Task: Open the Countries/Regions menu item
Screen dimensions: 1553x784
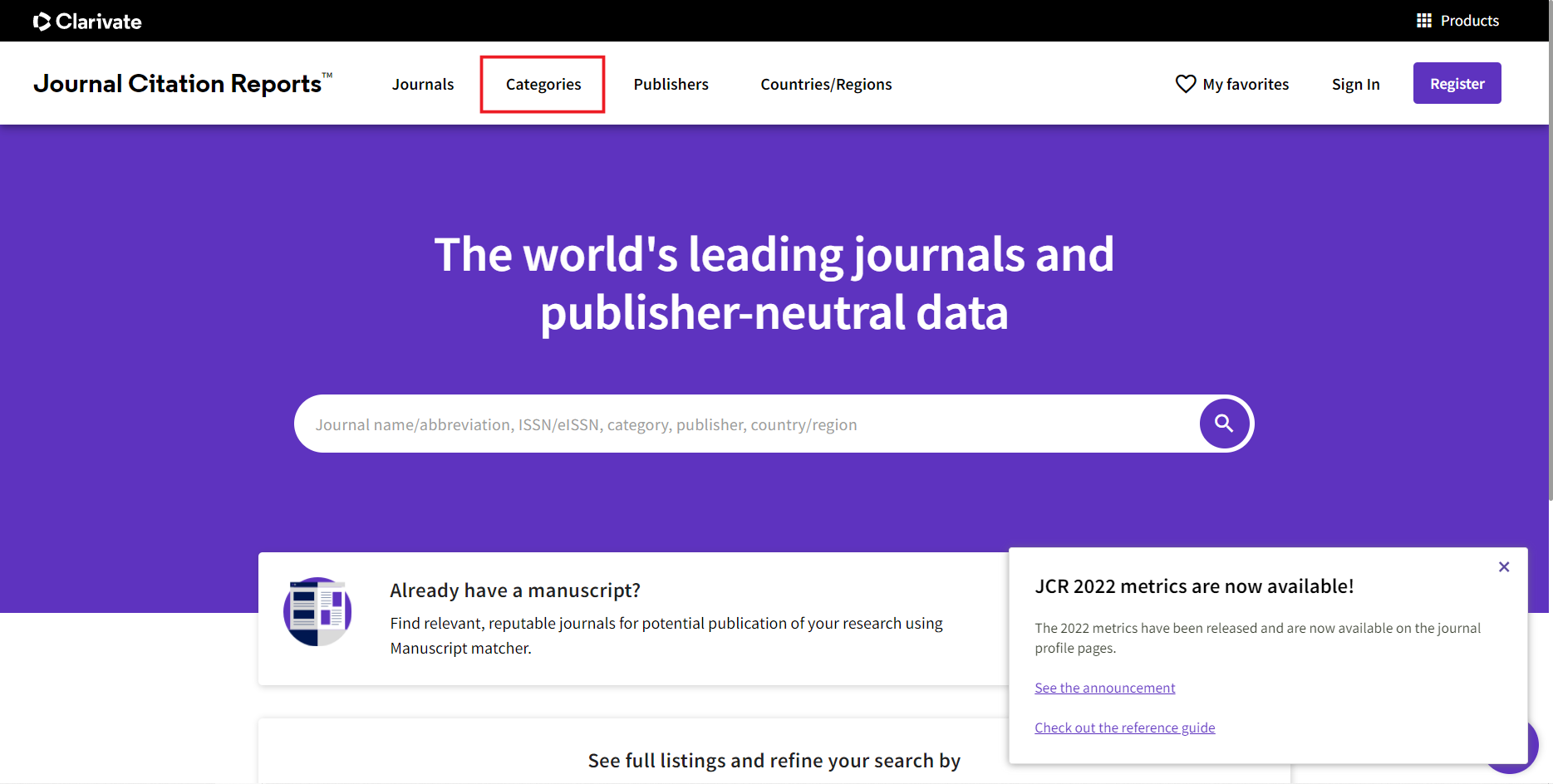Action: pos(826,84)
